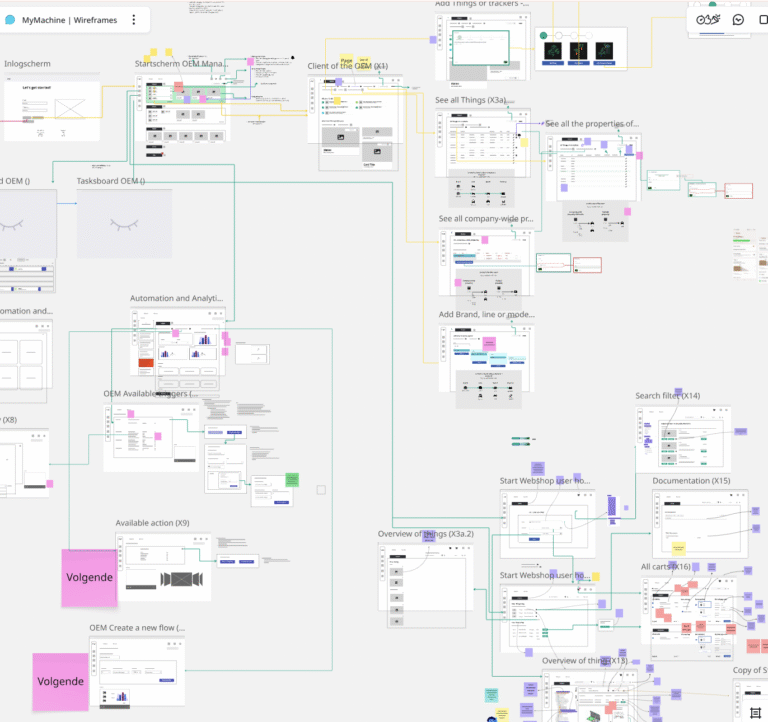Image resolution: width=768 pixels, height=722 pixels.
Task: Select the lower pink Volgende sticky note
Action: [60, 681]
